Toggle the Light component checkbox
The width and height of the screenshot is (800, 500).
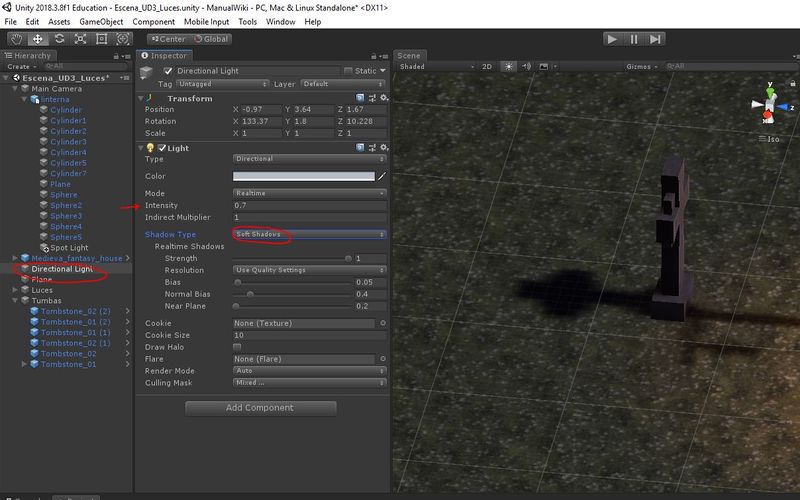(162, 148)
